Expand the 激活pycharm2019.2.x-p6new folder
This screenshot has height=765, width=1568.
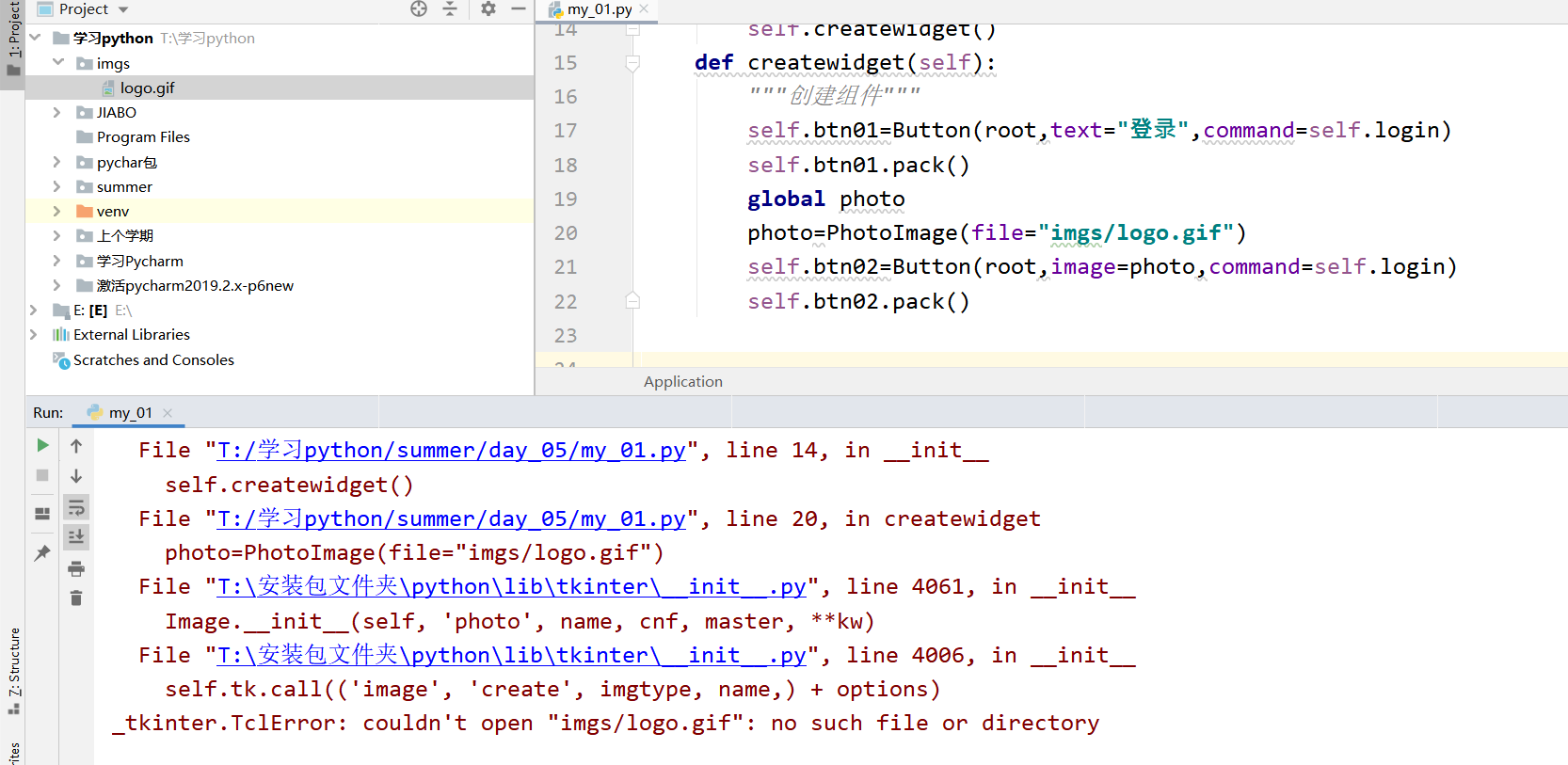57,285
